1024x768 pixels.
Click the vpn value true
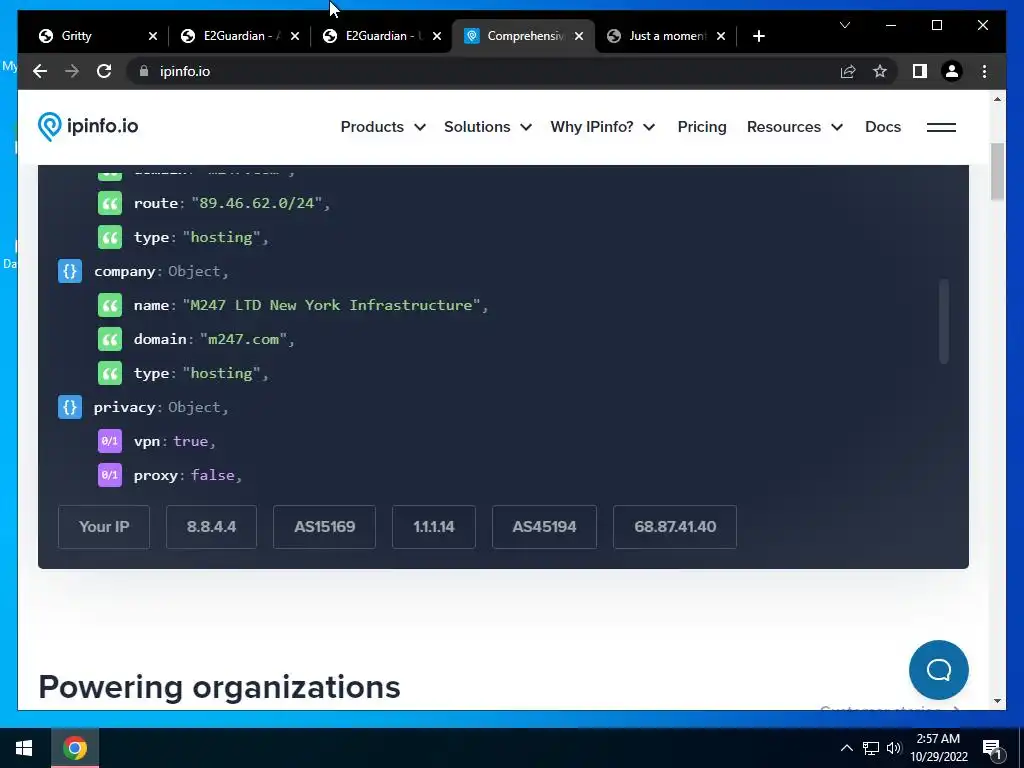(x=190, y=441)
